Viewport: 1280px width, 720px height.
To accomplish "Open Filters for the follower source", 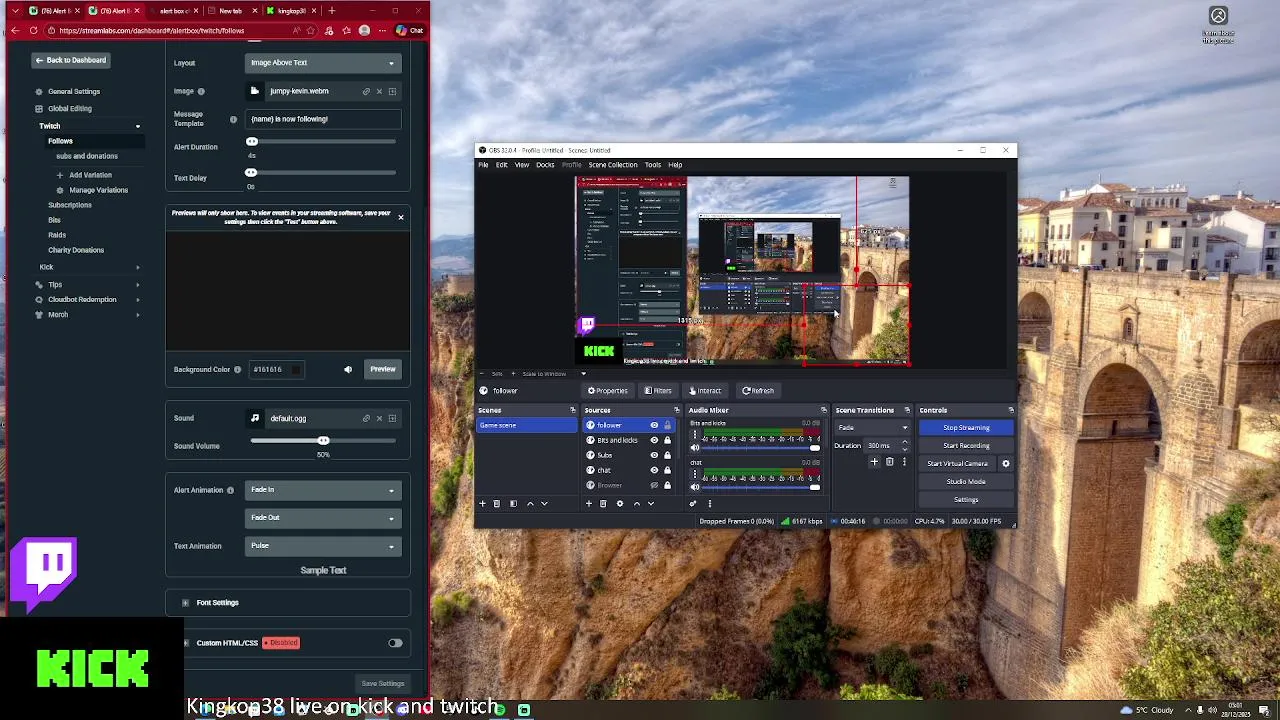I will click(658, 390).
